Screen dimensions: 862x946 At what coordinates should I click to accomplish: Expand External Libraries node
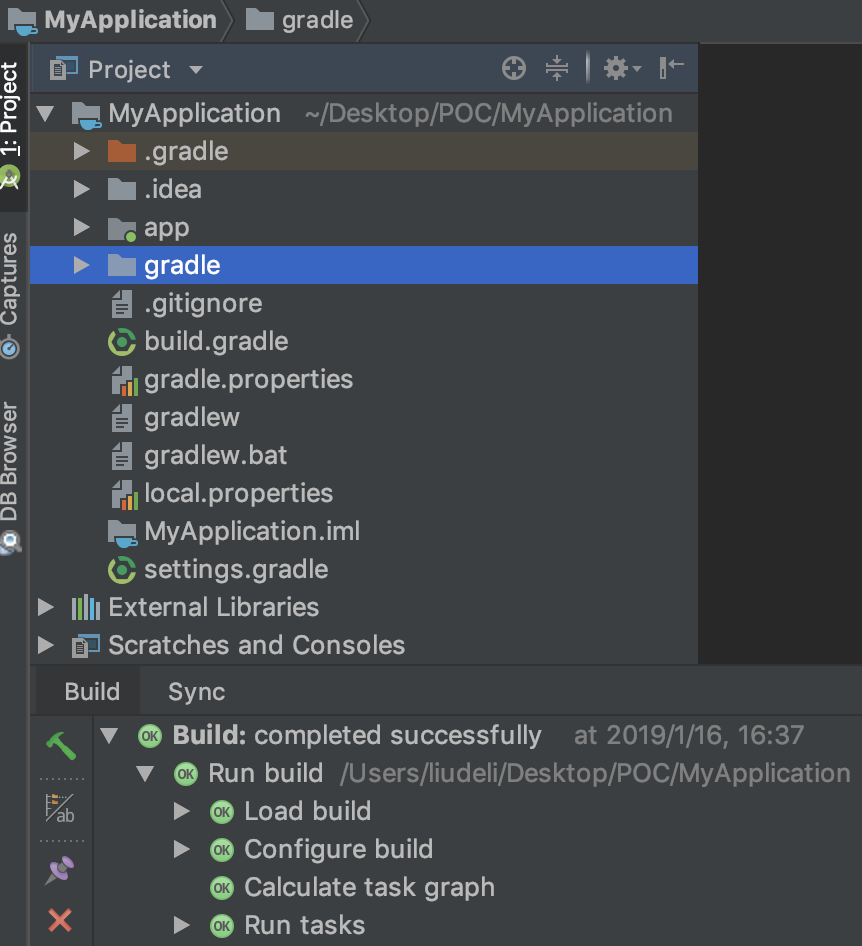coord(45,607)
